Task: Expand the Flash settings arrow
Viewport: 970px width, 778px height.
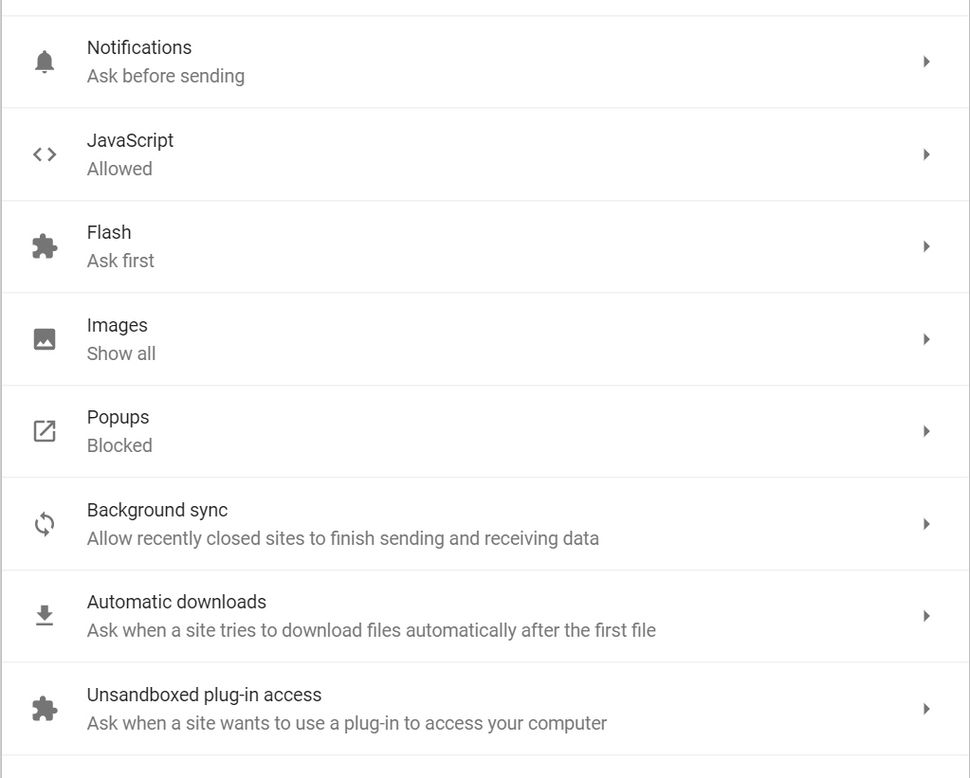Action: (x=925, y=246)
